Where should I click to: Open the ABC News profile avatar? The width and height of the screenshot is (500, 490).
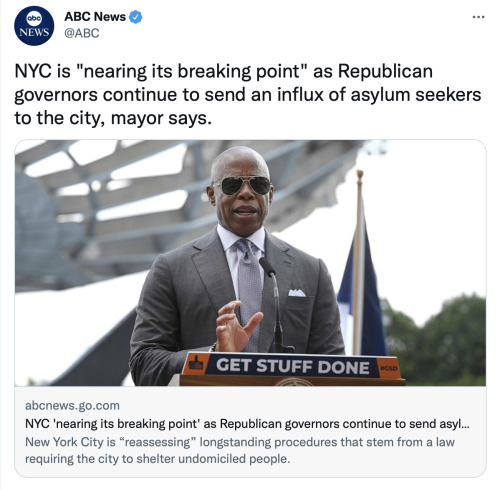(x=34, y=26)
